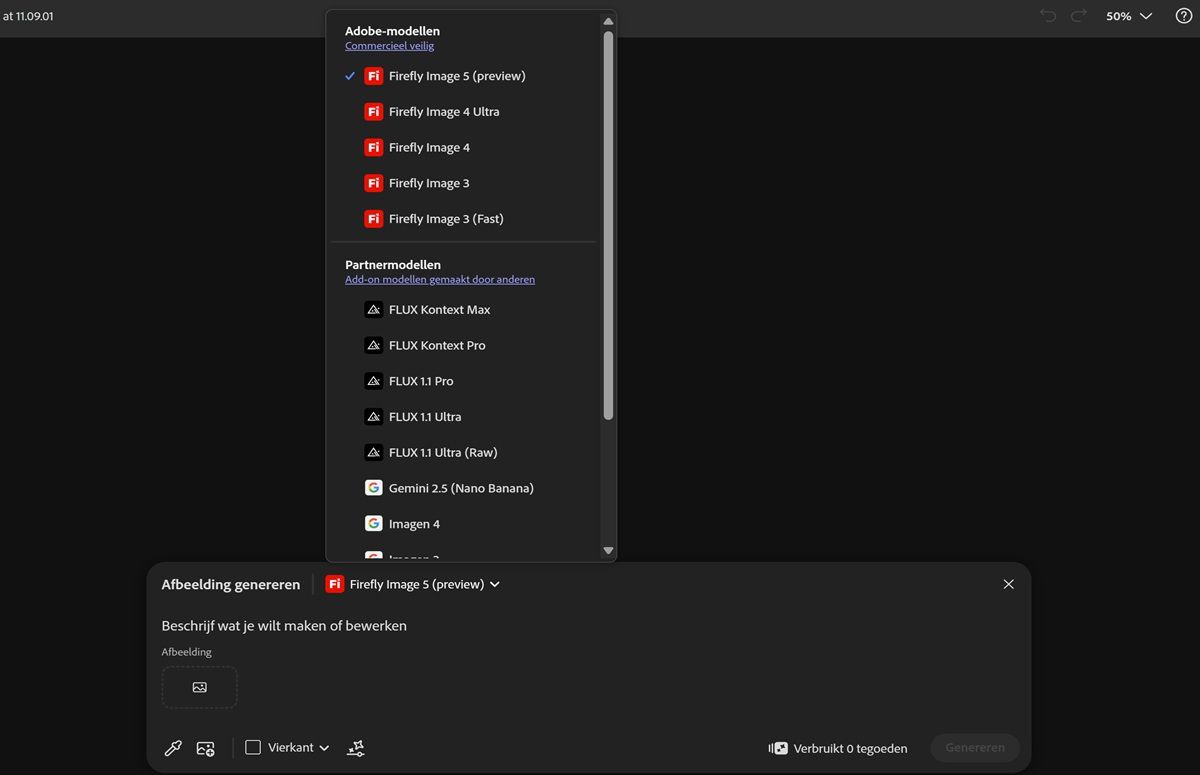Open the 50% zoom level dropdown
The image size is (1200, 775).
coord(1129,16)
